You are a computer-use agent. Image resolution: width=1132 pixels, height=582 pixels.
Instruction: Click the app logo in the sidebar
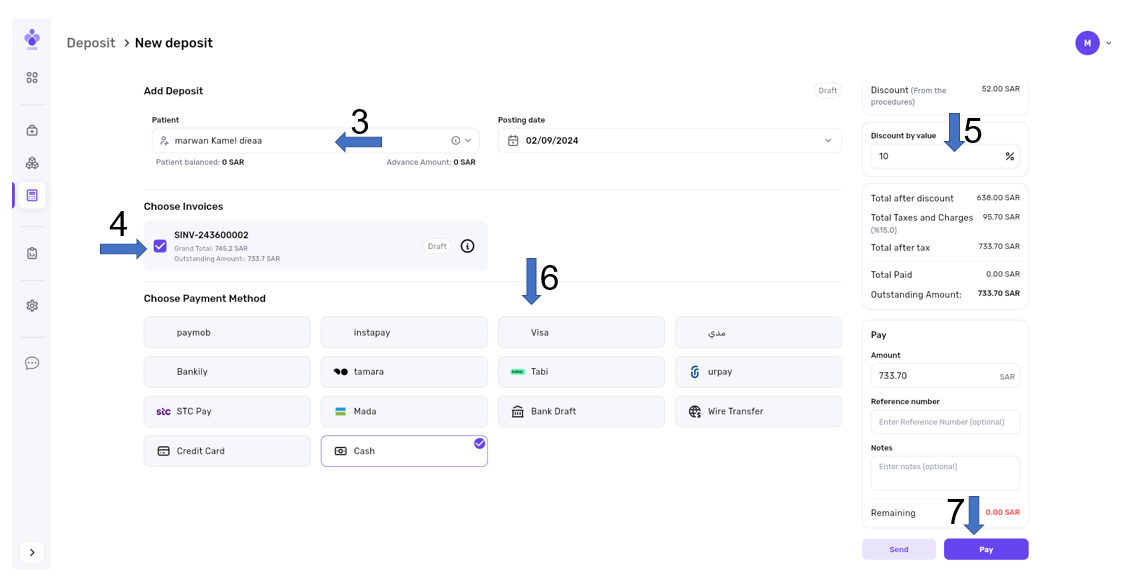pos(32,39)
